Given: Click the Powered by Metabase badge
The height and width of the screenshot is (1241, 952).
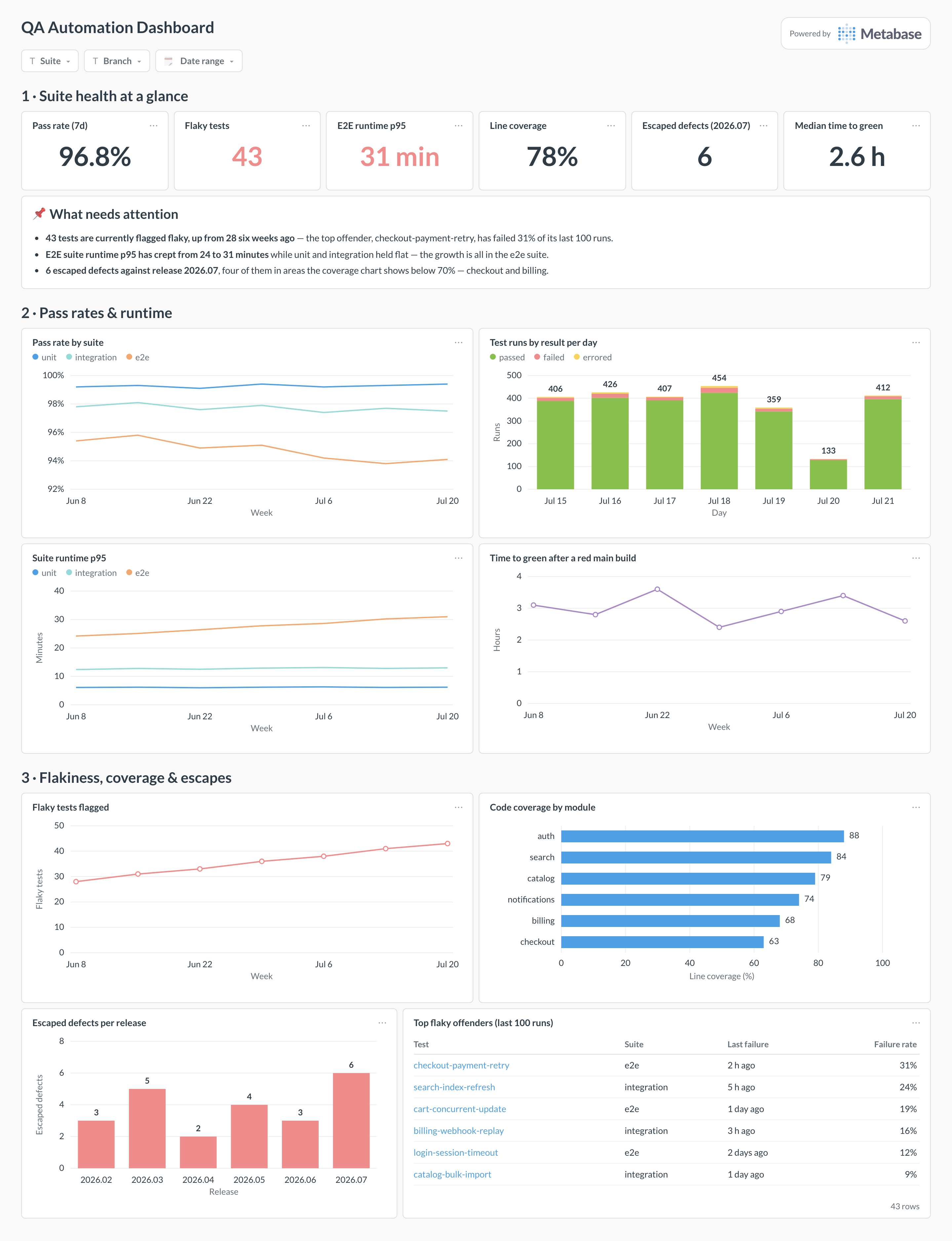Looking at the screenshot, I should click(x=855, y=34).
